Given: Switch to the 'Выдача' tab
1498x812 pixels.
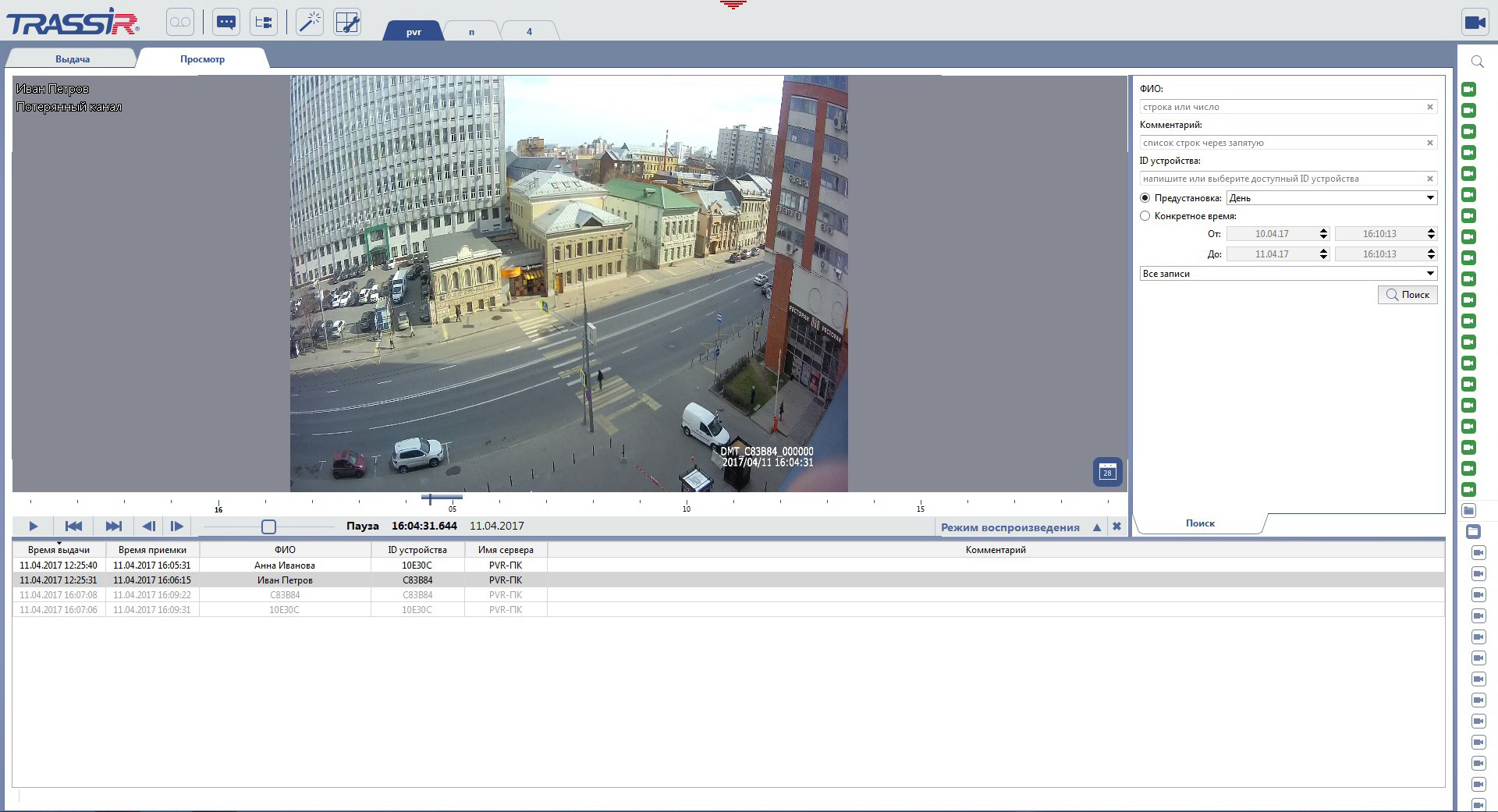Looking at the screenshot, I should tap(72, 59).
